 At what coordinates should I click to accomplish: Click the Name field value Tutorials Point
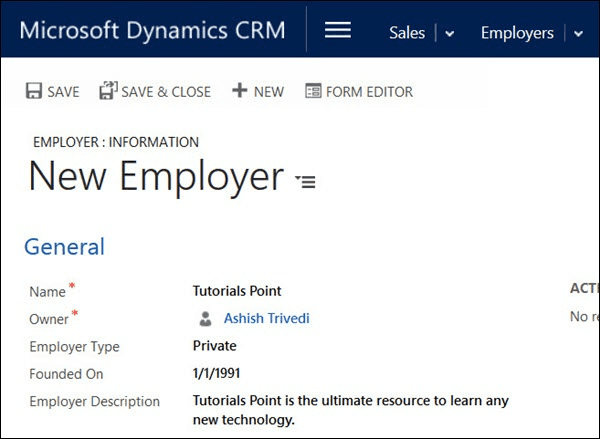(237, 291)
